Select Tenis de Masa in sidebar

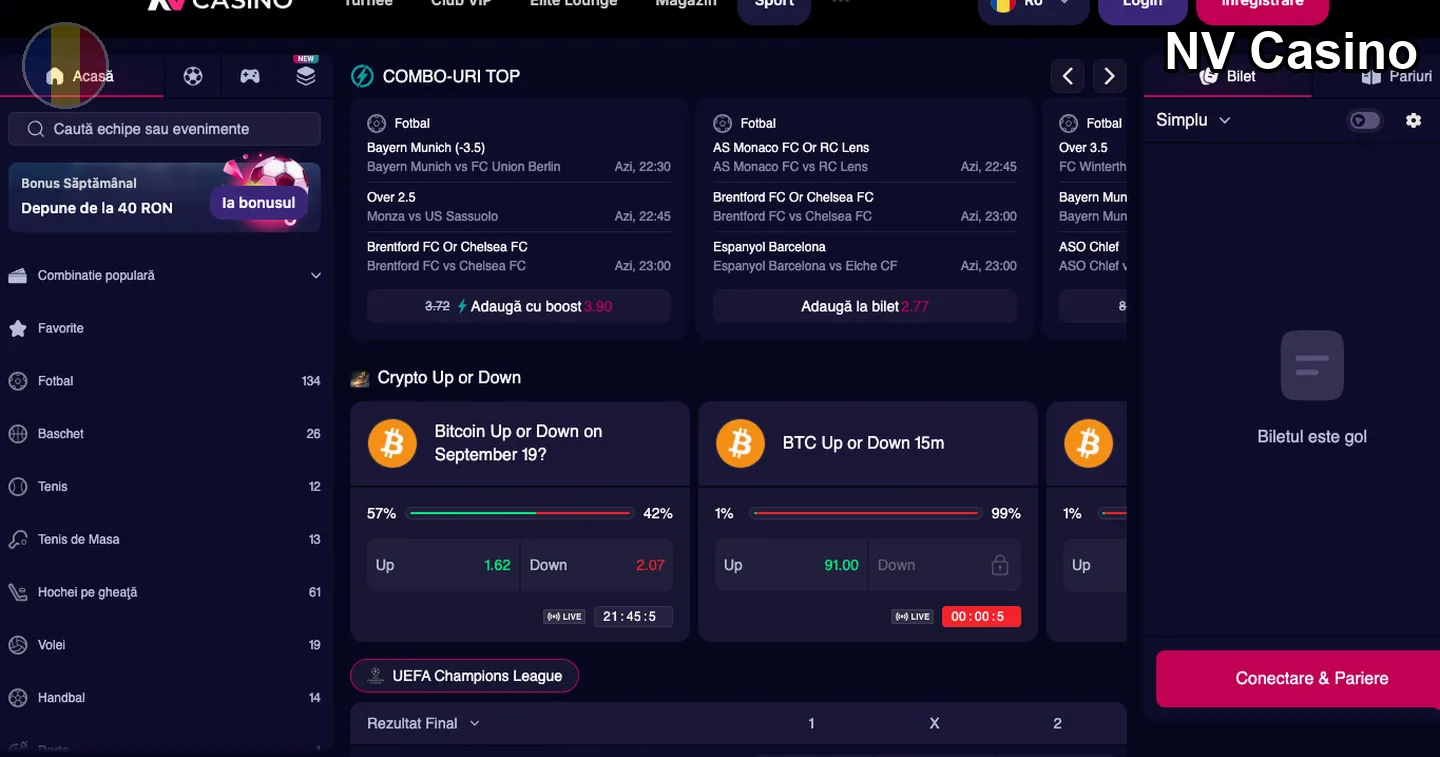(164, 539)
